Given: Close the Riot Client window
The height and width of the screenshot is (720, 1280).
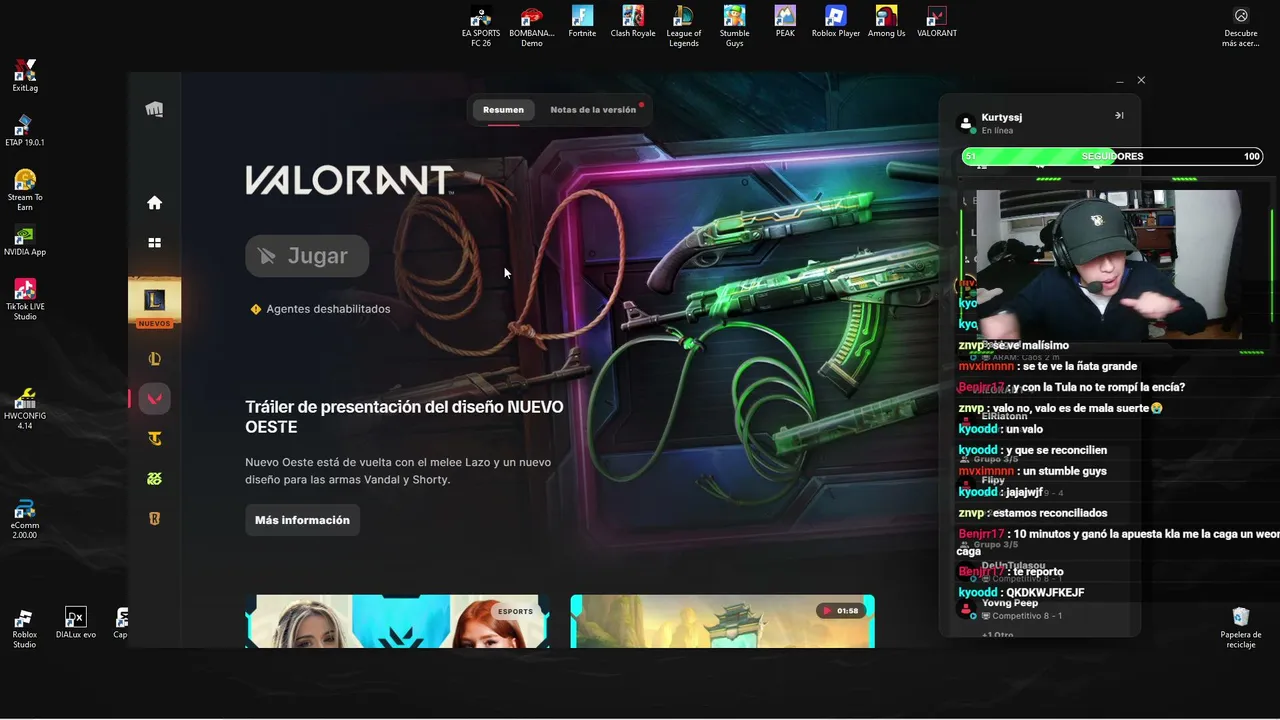Looking at the screenshot, I should pos(1141,80).
